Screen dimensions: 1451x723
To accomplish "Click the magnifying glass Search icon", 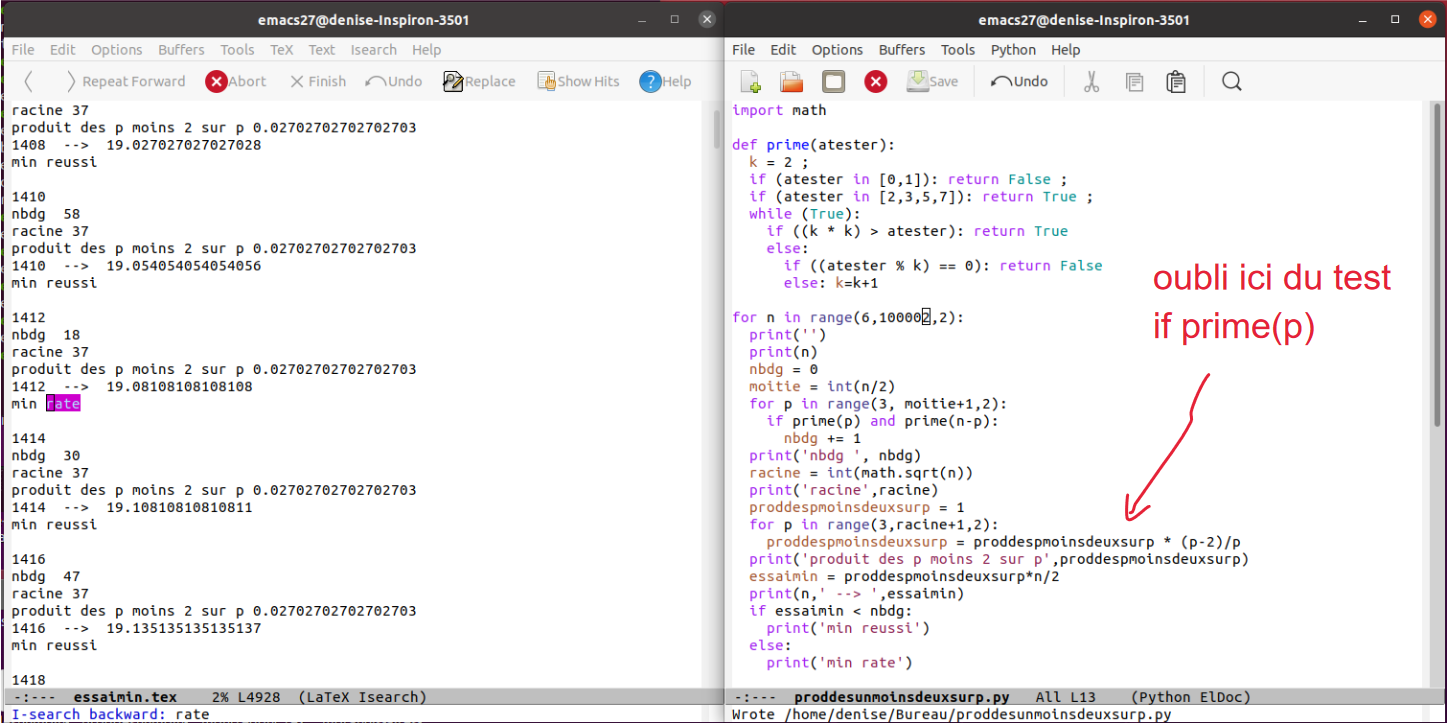I will pos(1231,82).
